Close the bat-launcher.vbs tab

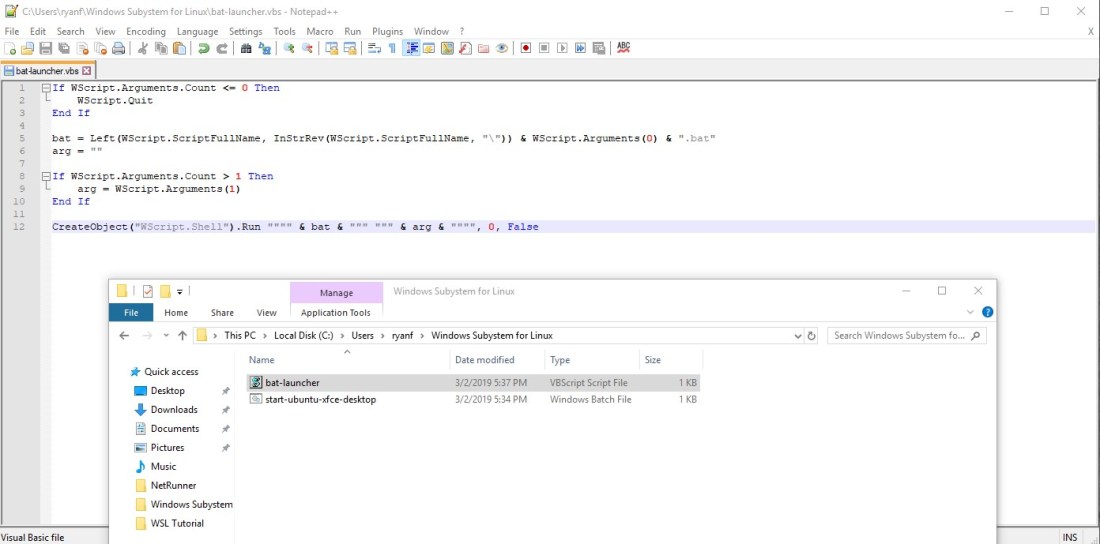[87, 71]
